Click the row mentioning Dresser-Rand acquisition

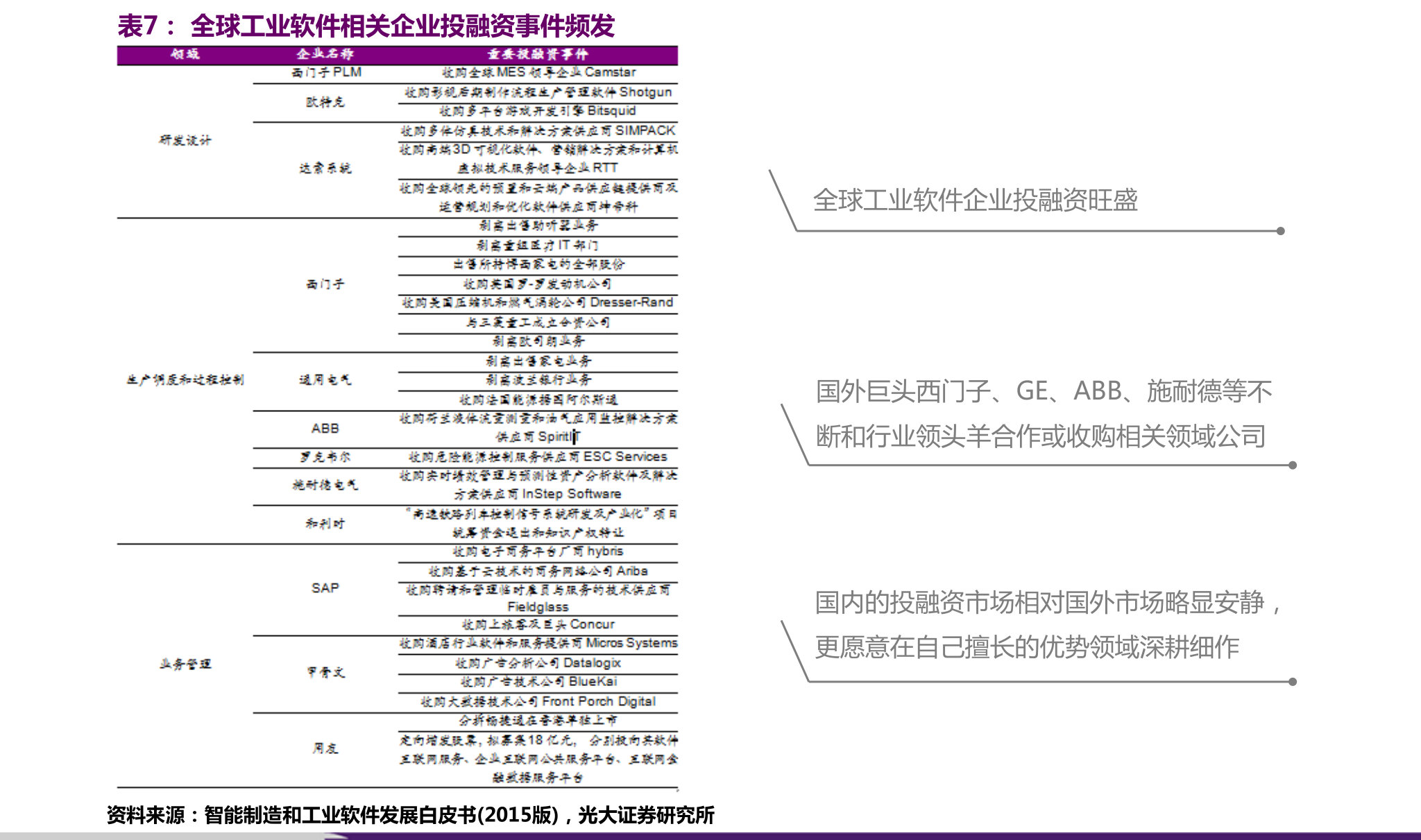(x=538, y=302)
